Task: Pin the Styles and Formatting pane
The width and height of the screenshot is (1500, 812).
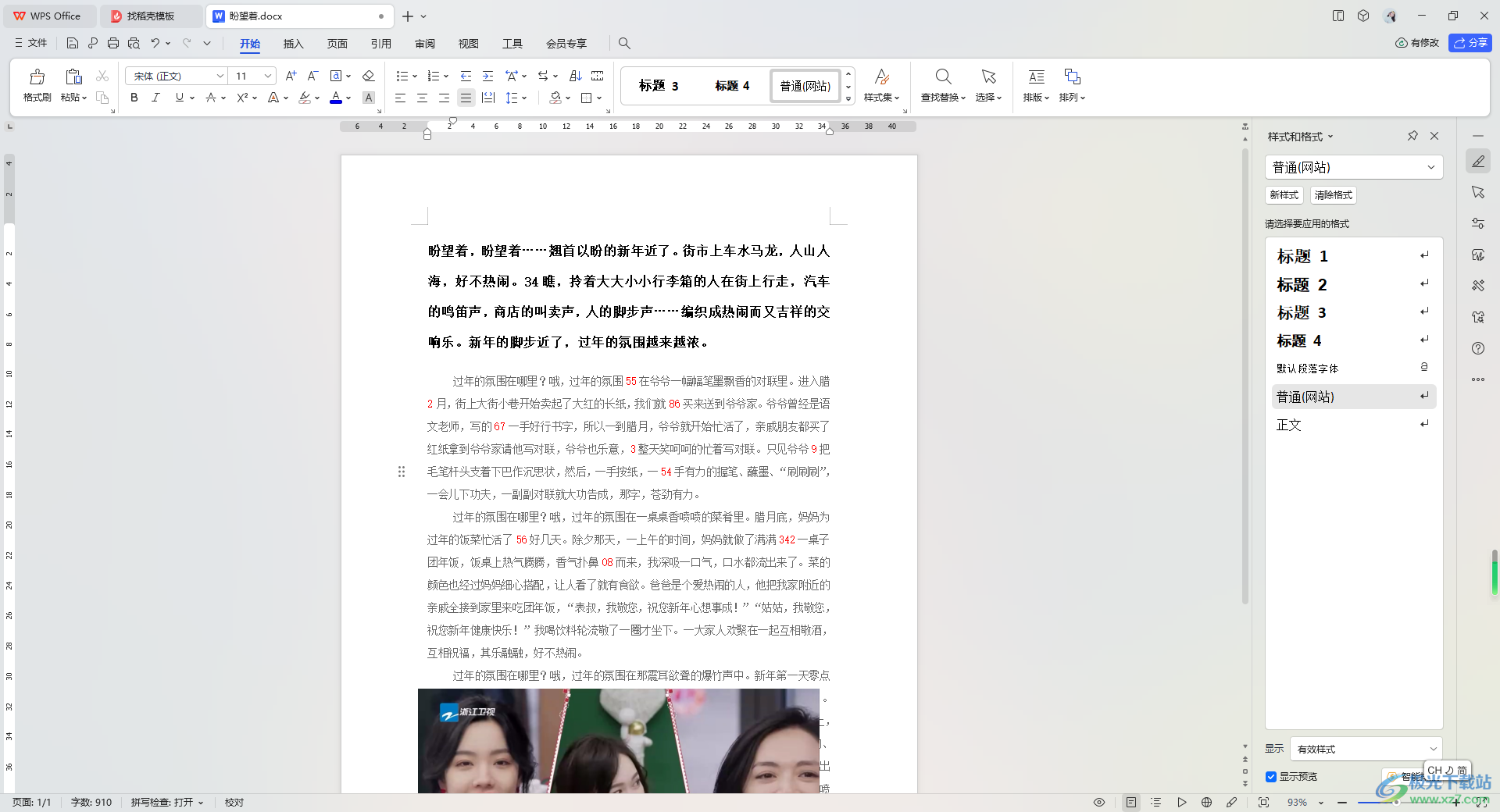Action: (1412, 136)
